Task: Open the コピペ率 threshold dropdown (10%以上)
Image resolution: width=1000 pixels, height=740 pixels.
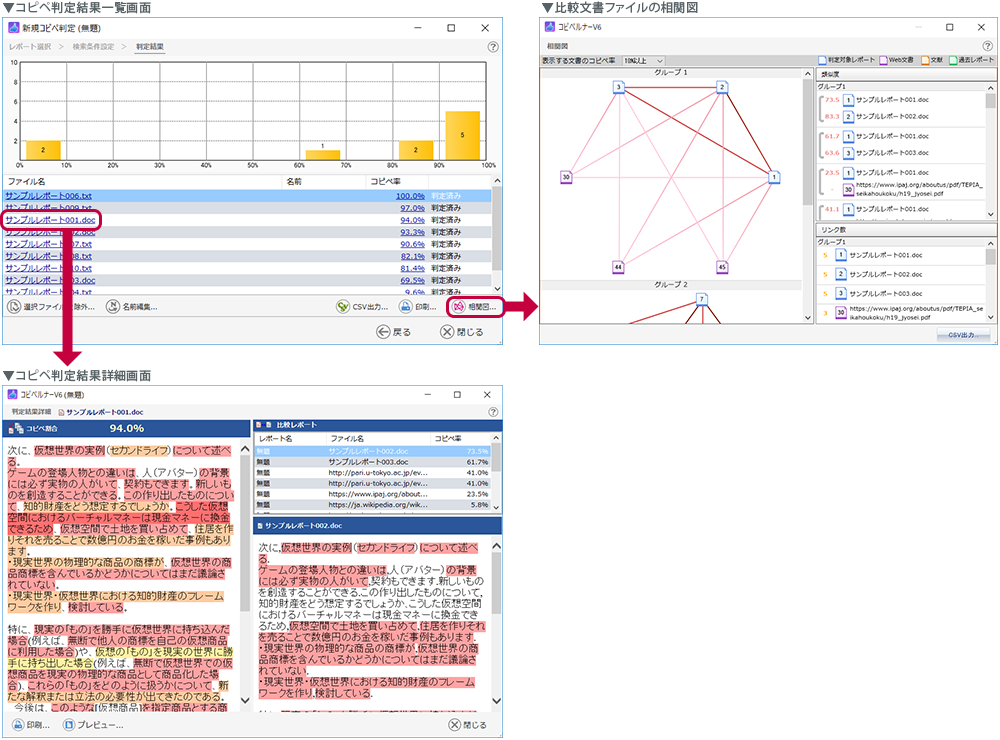Action: 643,61
